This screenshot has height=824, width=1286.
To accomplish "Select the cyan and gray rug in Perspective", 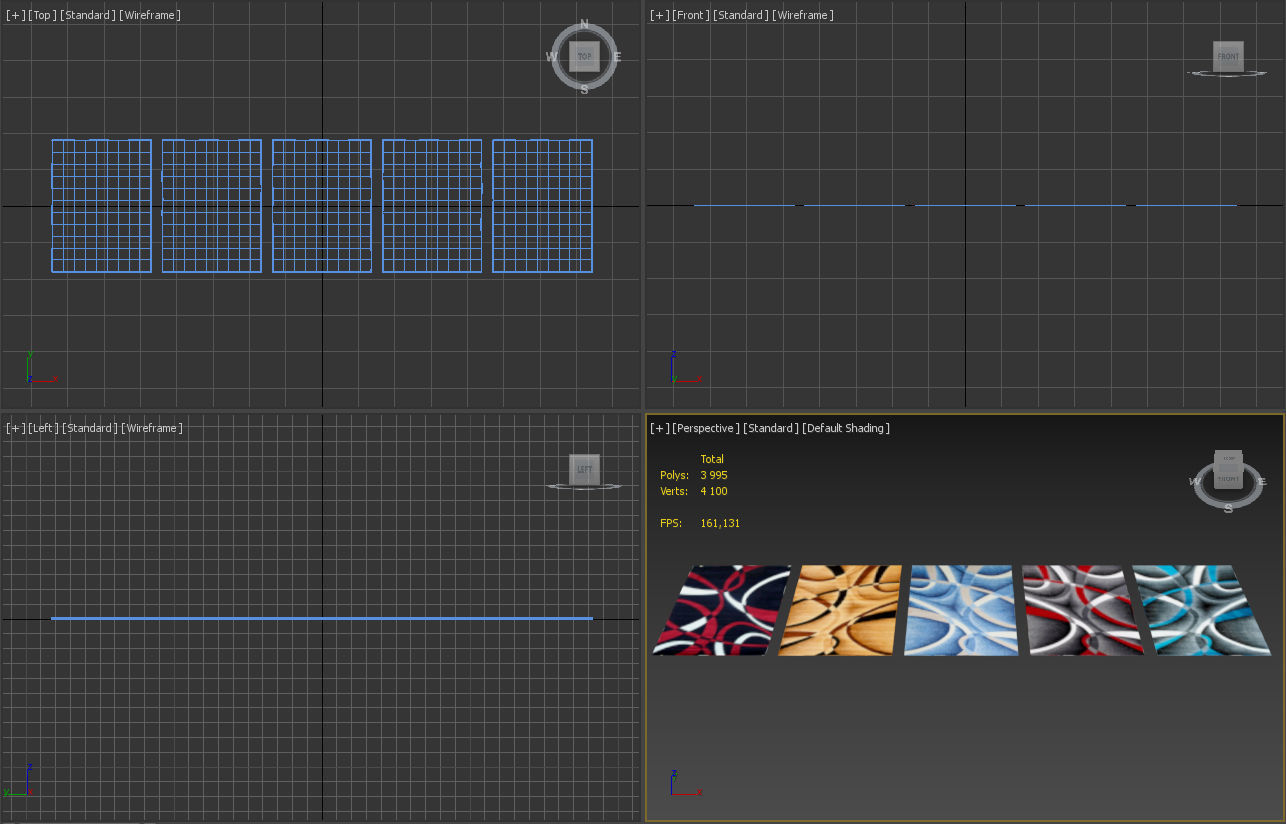I will tap(1203, 610).
